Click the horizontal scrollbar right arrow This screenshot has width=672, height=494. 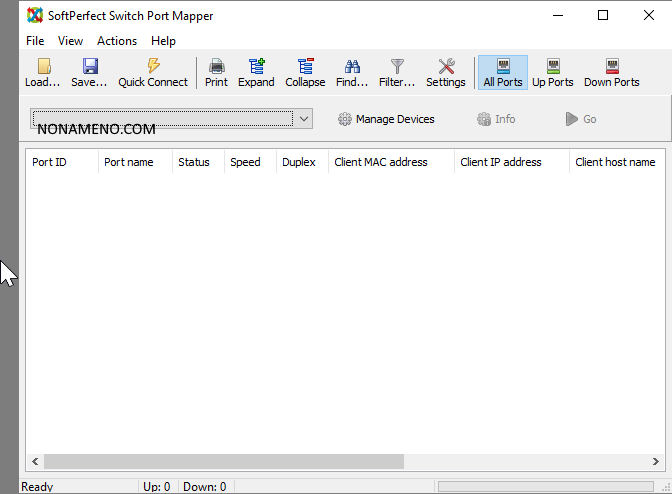tap(654, 462)
